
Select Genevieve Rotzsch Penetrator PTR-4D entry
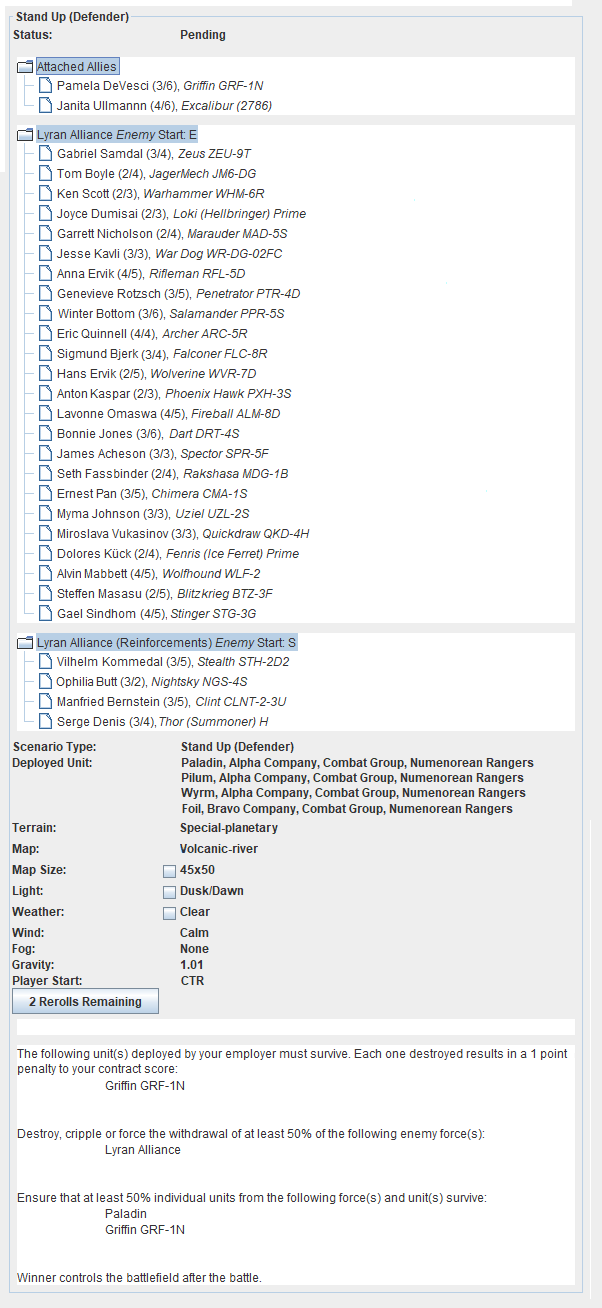click(178, 294)
